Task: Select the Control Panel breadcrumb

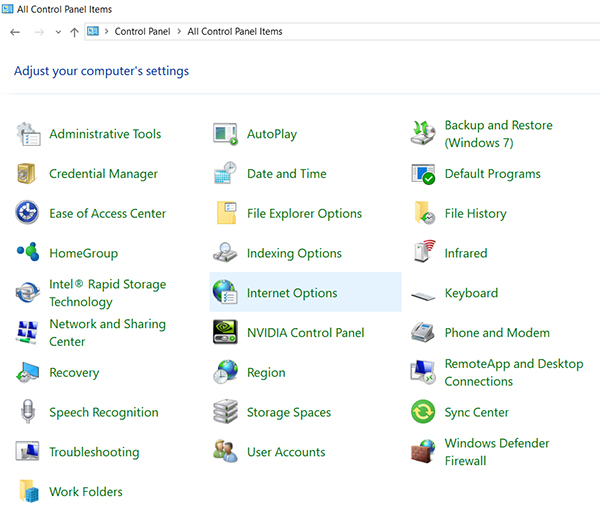Action: (x=142, y=31)
